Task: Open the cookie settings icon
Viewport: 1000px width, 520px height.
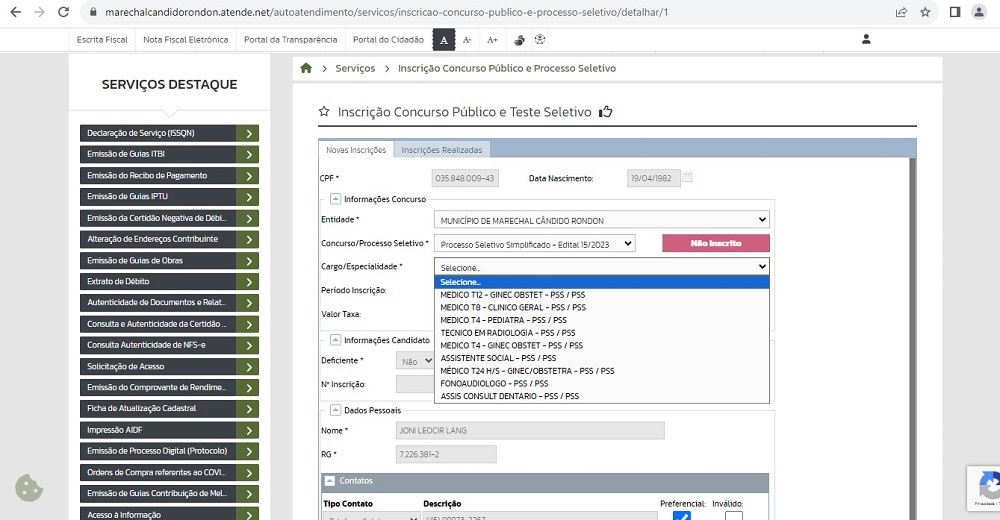Action: [29, 488]
